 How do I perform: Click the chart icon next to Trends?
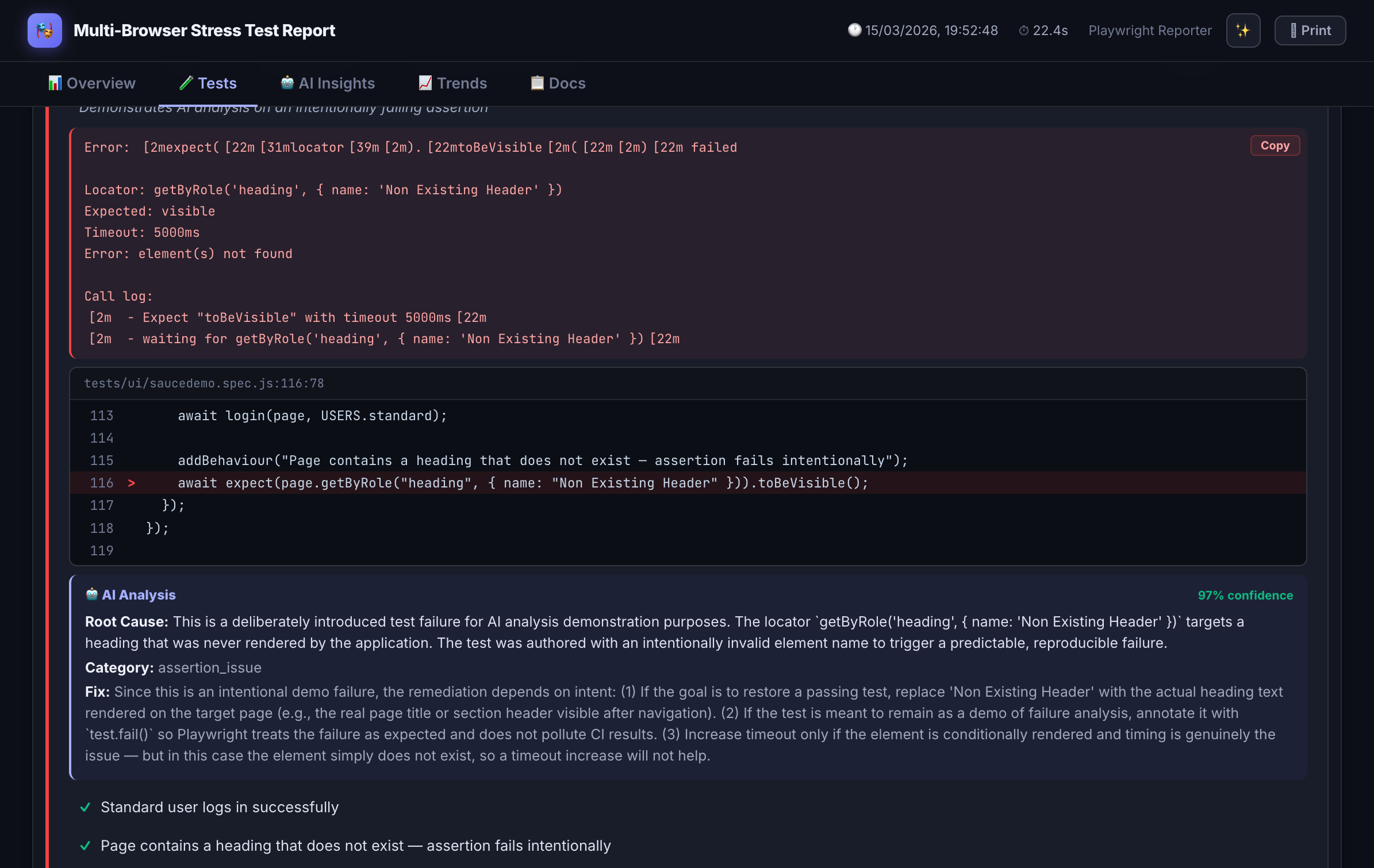coord(425,83)
